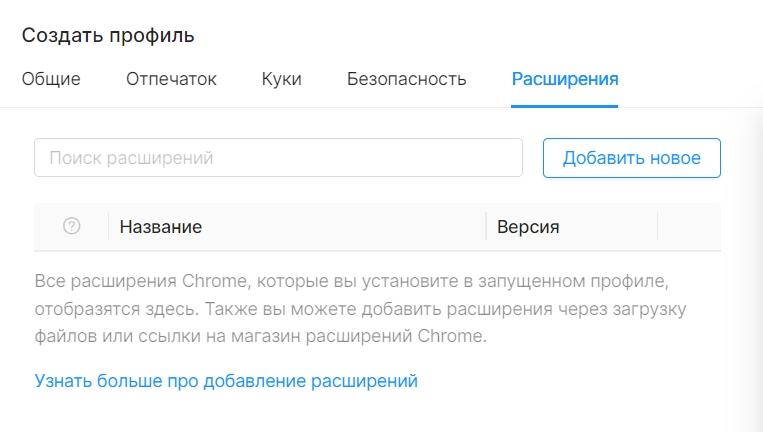Sort by the Название column header
The width and height of the screenshot is (763, 432).
point(161,227)
